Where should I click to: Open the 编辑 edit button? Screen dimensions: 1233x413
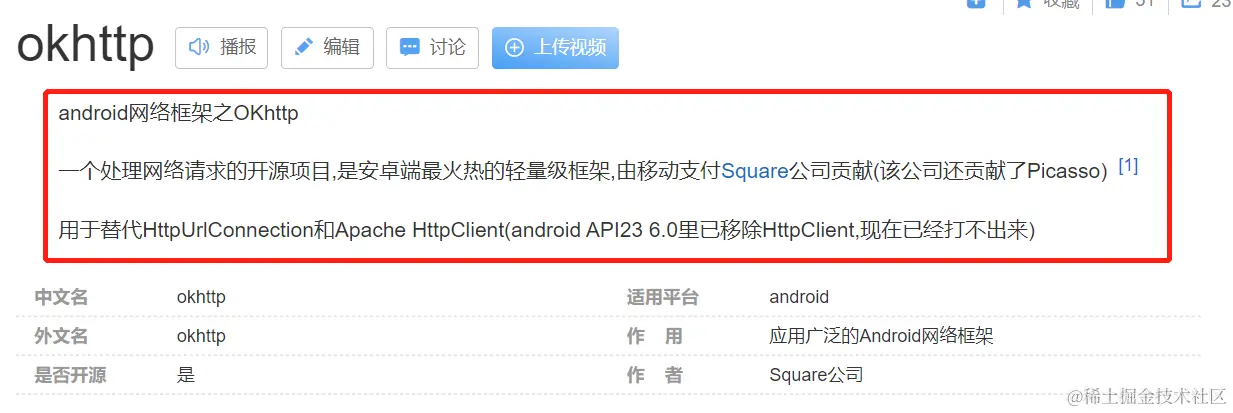pos(327,47)
